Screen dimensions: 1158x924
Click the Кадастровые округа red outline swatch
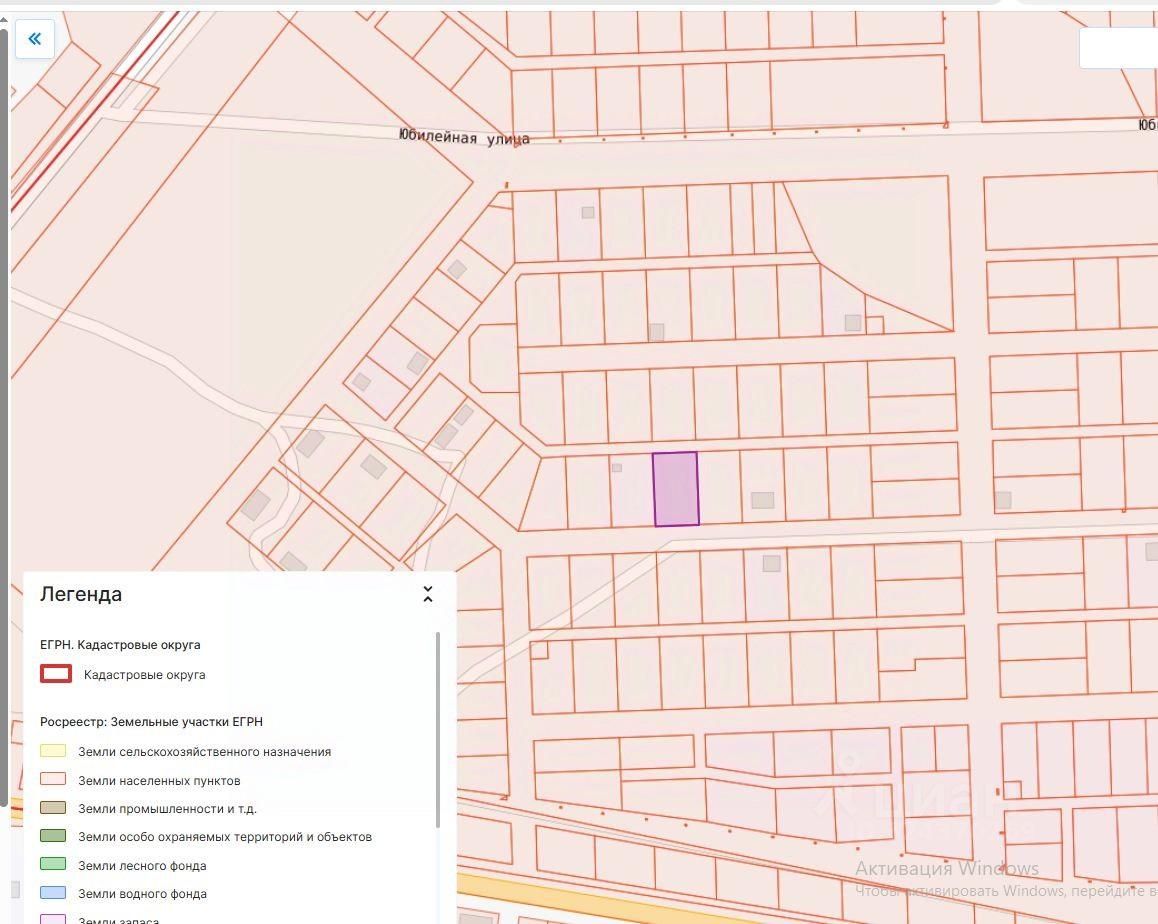click(x=55, y=674)
